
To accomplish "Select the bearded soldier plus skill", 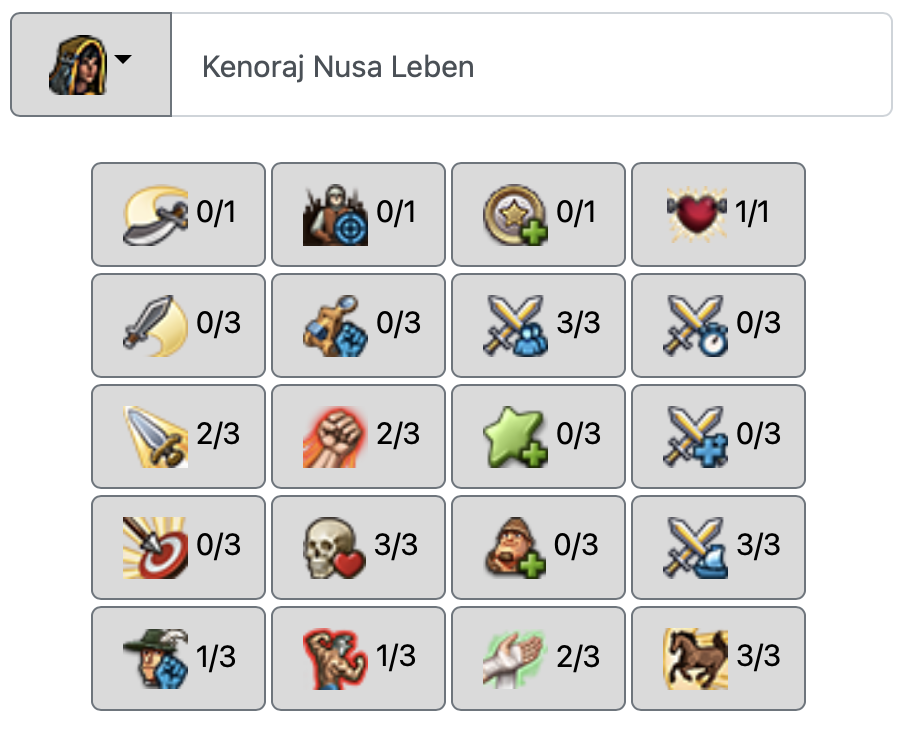I will pos(538,546).
